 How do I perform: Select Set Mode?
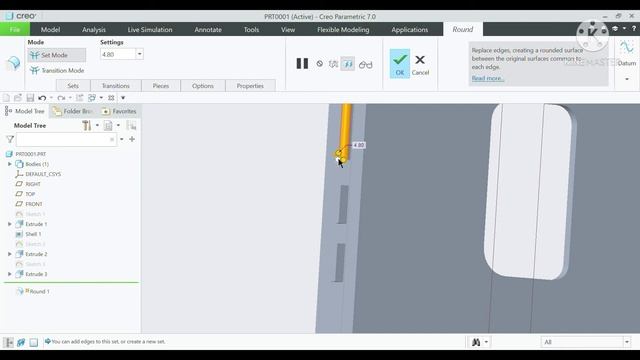(57, 55)
